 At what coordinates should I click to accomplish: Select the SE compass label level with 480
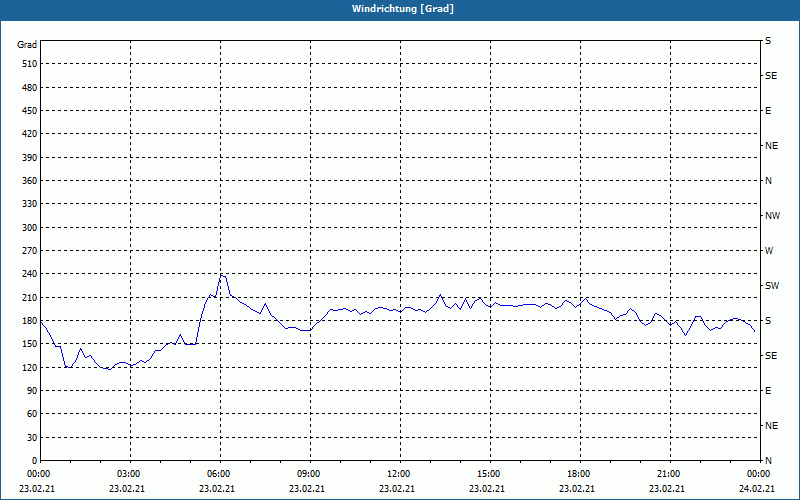click(x=771, y=76)
